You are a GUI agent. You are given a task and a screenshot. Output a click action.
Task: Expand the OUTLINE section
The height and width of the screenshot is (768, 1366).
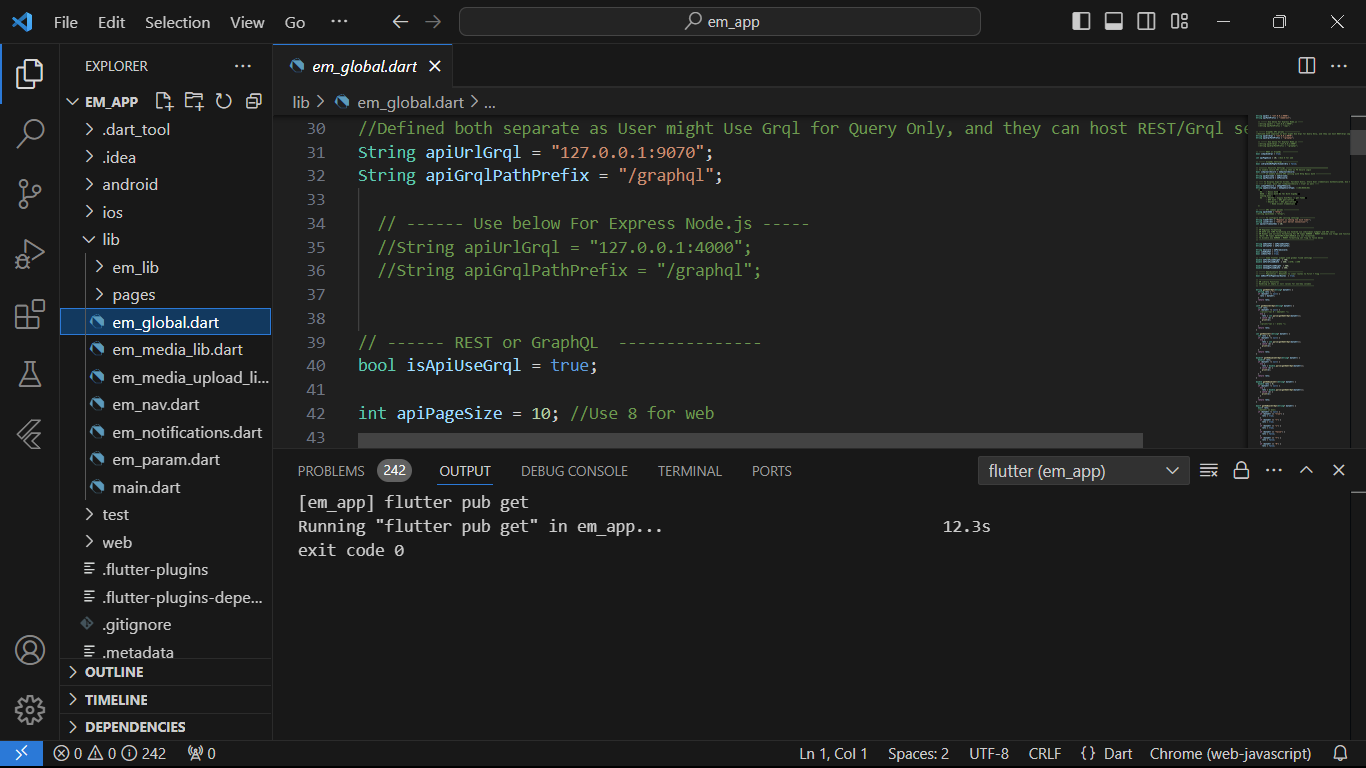coord(165,672)
